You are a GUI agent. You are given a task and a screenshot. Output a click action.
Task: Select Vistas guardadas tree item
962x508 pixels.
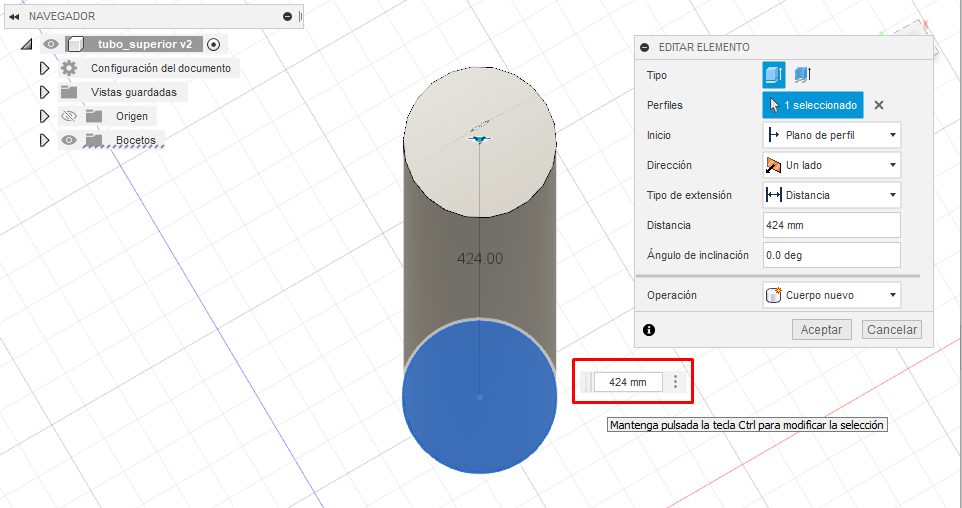(x=134, y=92)
